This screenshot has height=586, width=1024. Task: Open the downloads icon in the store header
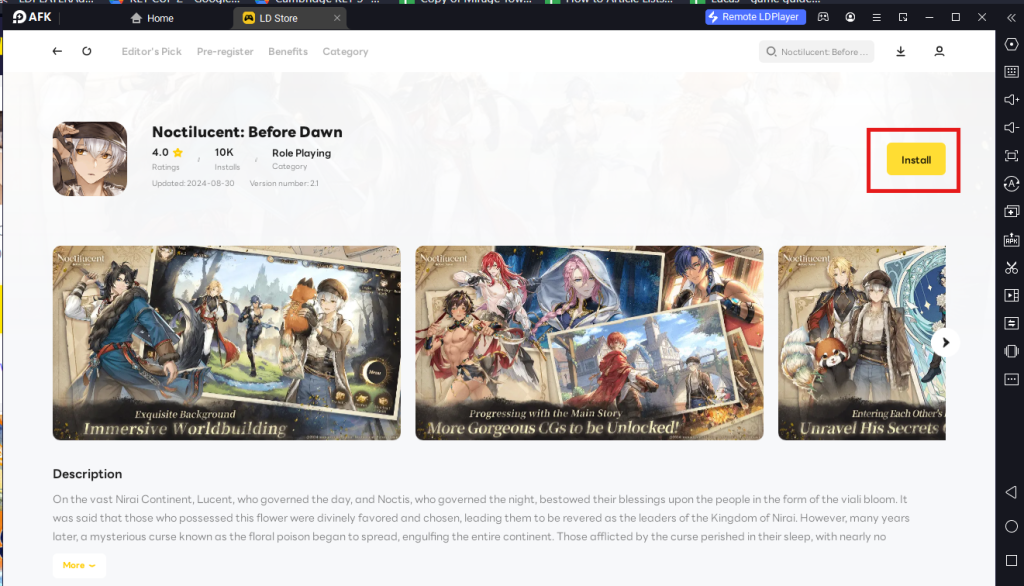pyautogui.click(x=900, y=51)
